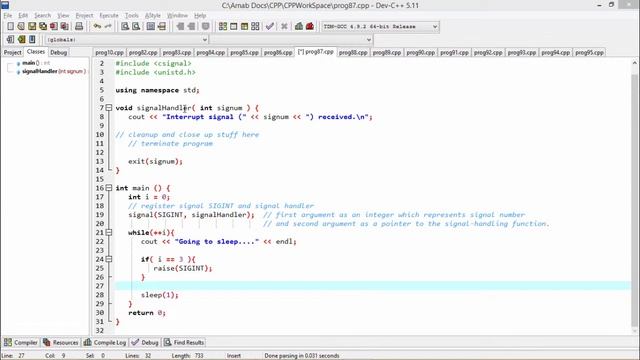Image resolution: width=640 pixels, height=360 pixels.
Task: Click the Goto Bookmarks icon
Action: (x=32, y=40)
